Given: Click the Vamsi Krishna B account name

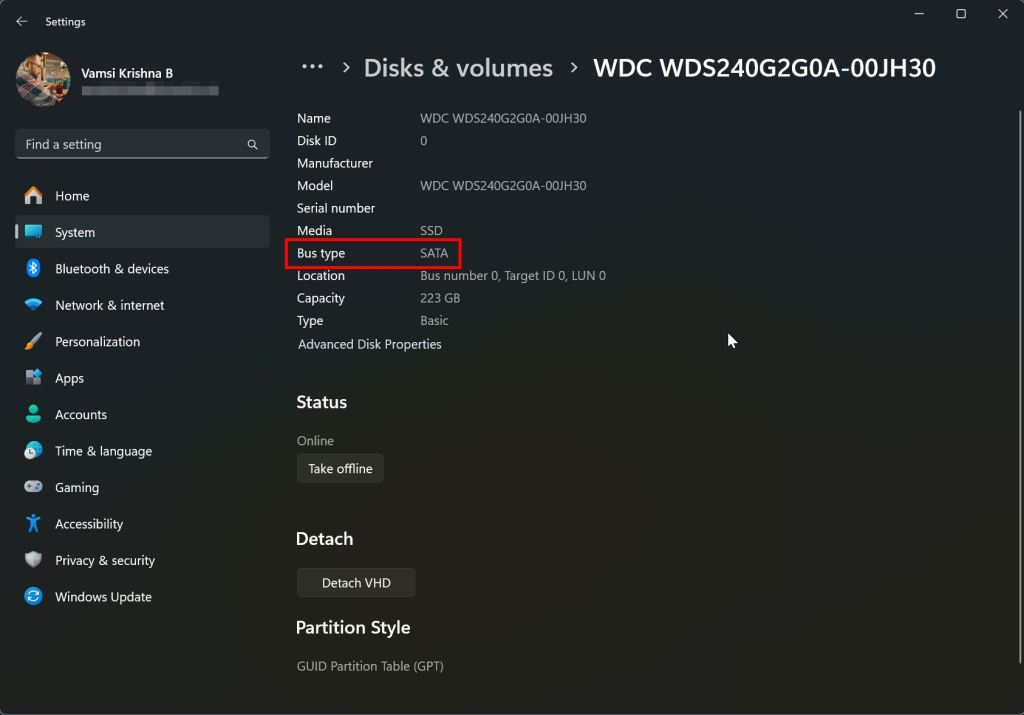Looking at the screenshot, I should click(x=127, y=73).
